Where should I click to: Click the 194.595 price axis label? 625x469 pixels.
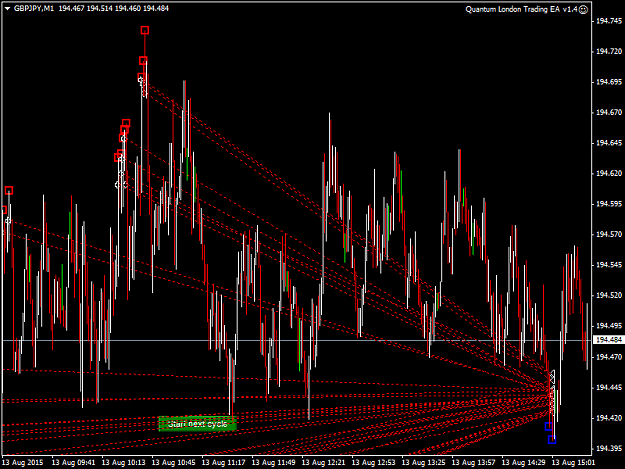tap(609, 204)
